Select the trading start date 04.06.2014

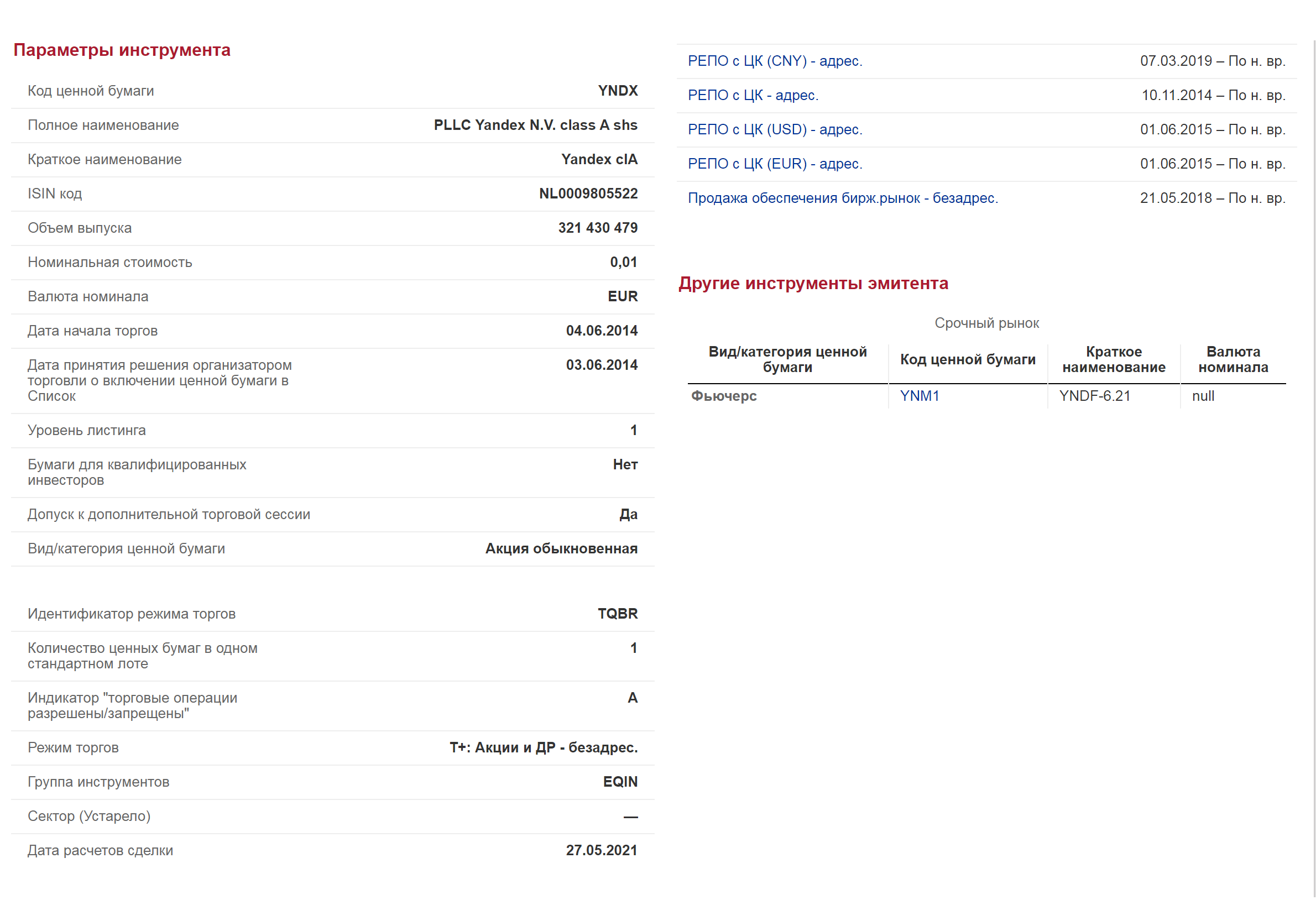click(x=602, y=331)
